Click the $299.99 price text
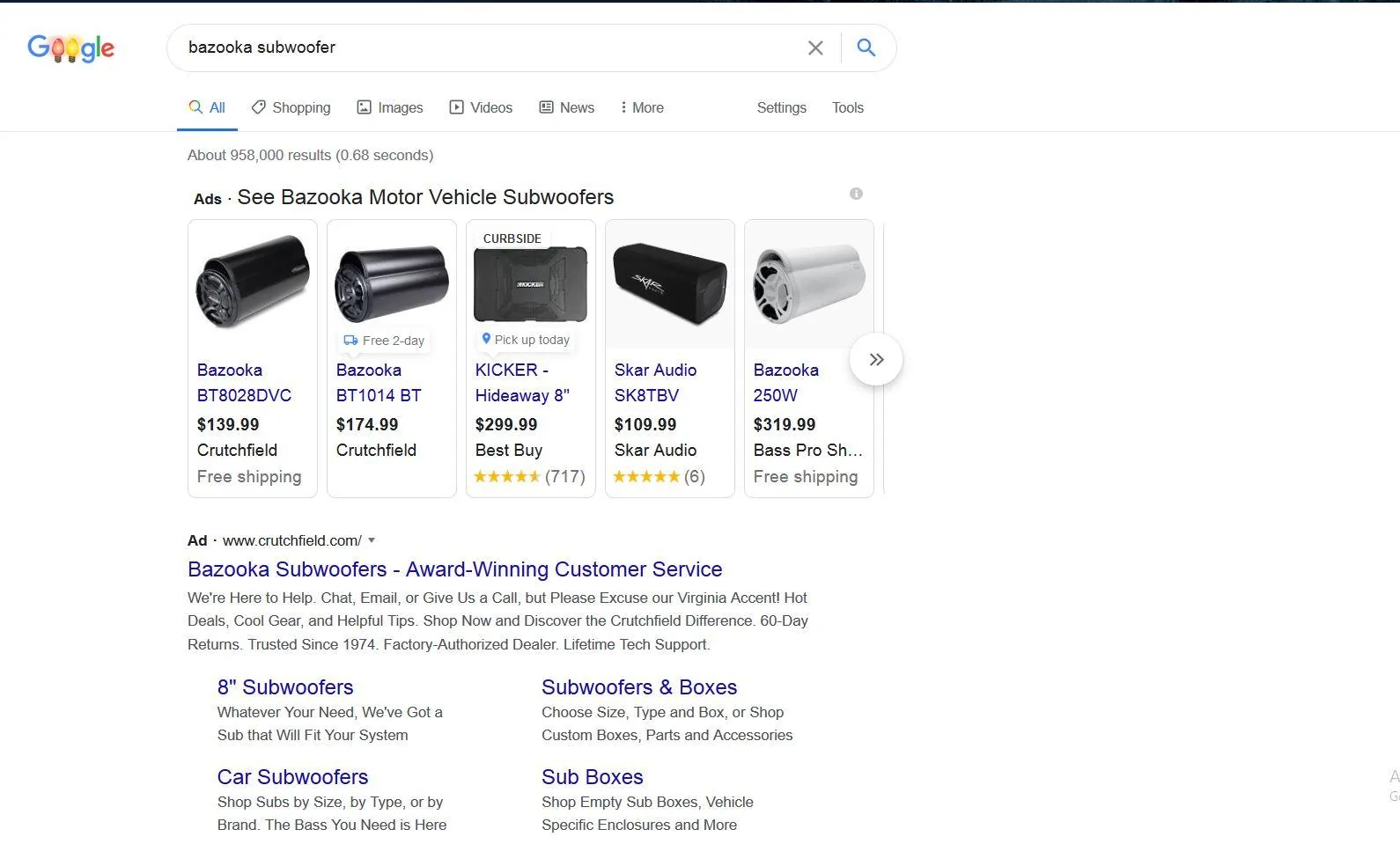 point(506,424)
